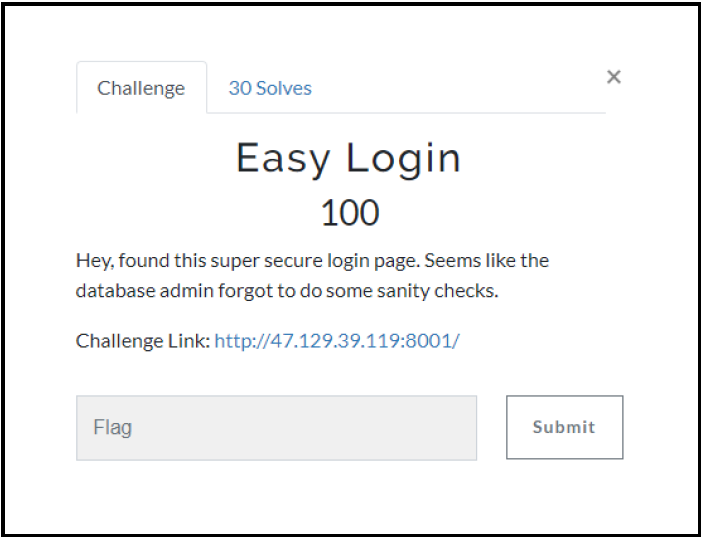The width and height of the screenshot is (703, 538).
Task: Click the word "Login" in the title
Action: click(x=403, y=160)
